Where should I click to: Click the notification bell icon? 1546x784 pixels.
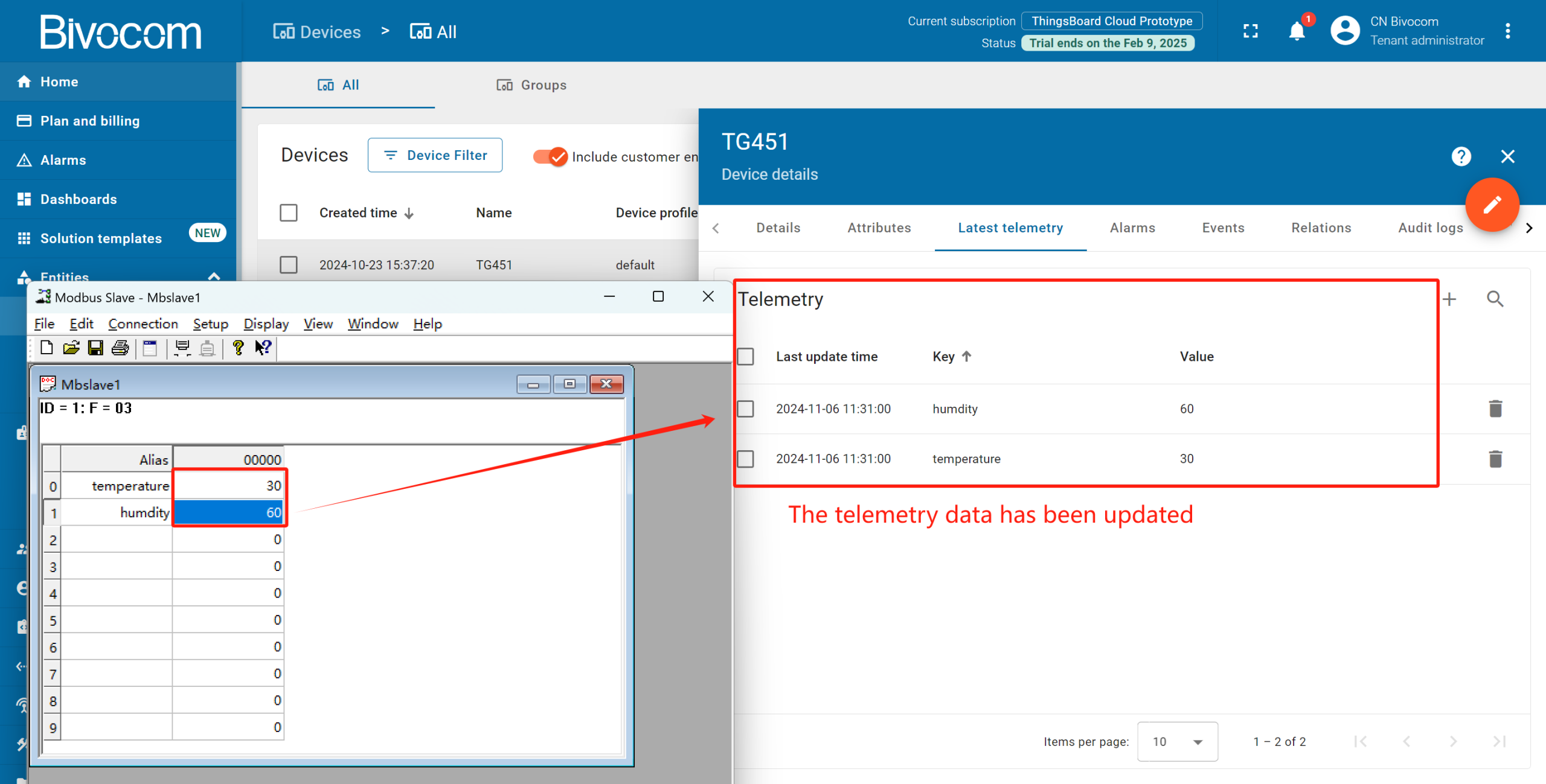[1296, 31]
